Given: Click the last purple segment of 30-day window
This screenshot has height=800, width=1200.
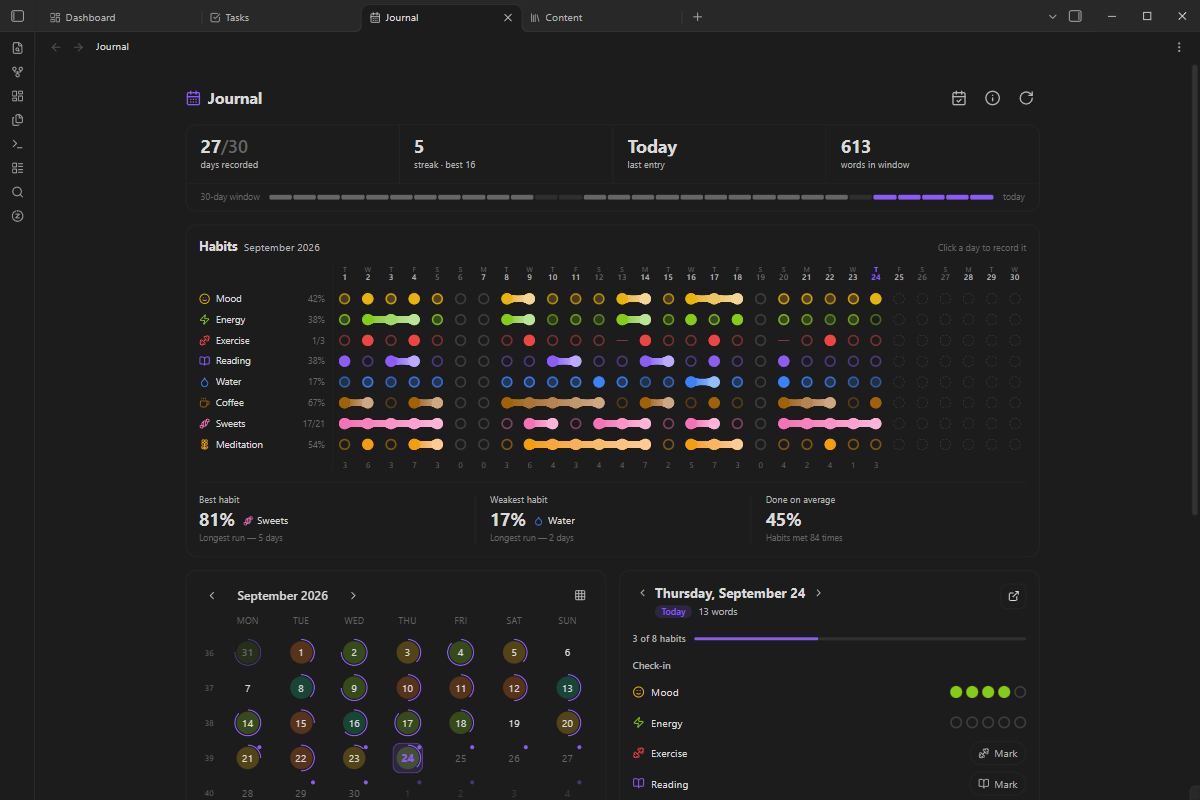Looking at the screenshot, I should [x=982, y=197].
